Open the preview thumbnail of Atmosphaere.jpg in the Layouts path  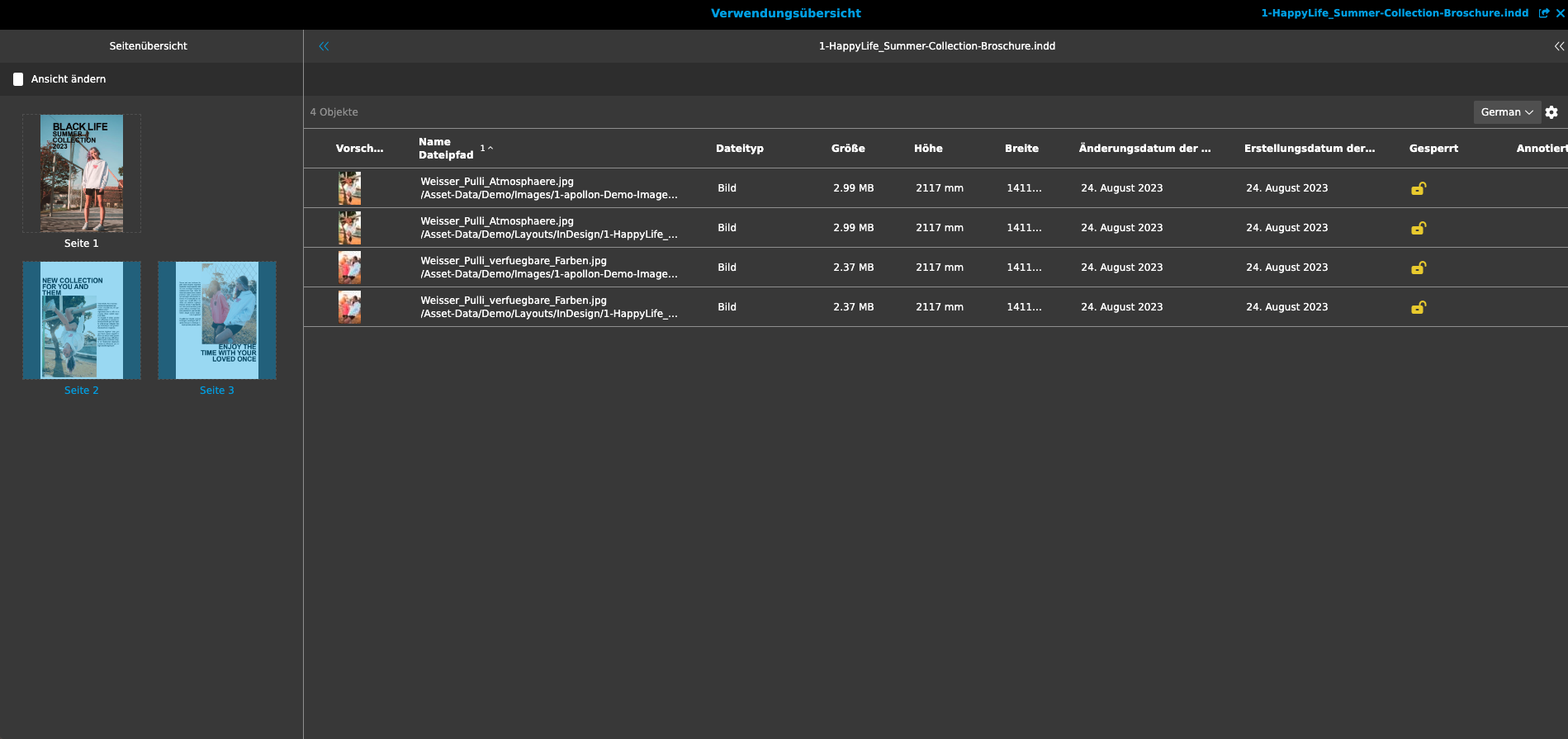349,228
